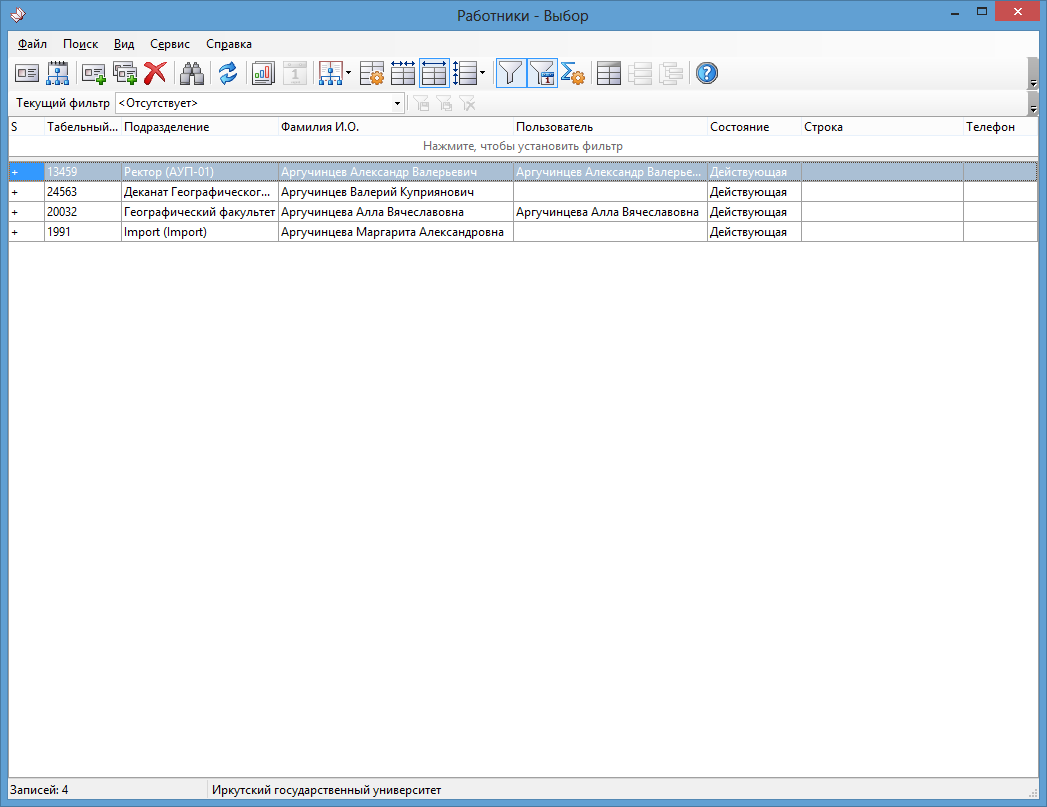Open the Текущий фильтр dropdown list

point(397,103)
